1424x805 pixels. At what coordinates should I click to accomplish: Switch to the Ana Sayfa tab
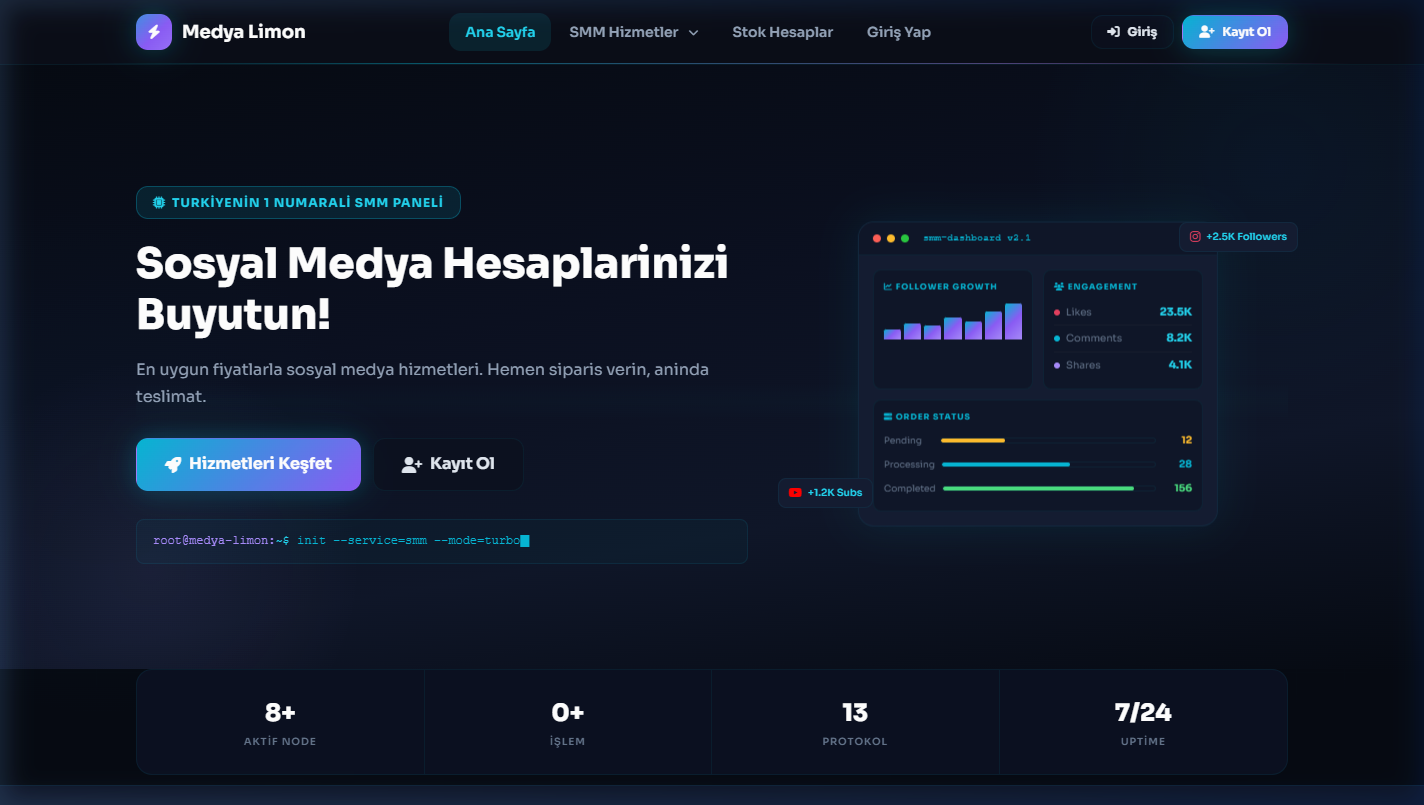pyautogui.click(x=499, y=31)
